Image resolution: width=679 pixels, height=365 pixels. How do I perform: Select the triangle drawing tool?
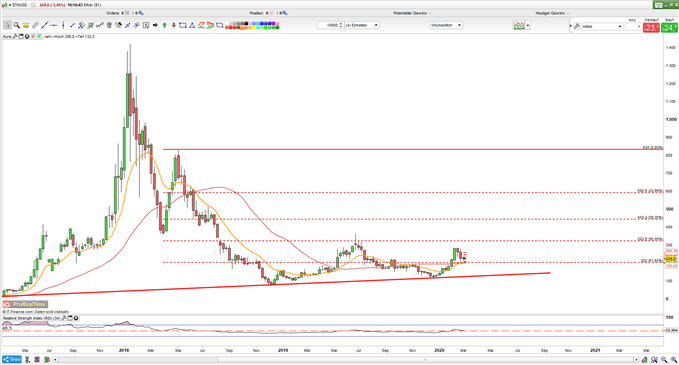click(x=192, y=26)
